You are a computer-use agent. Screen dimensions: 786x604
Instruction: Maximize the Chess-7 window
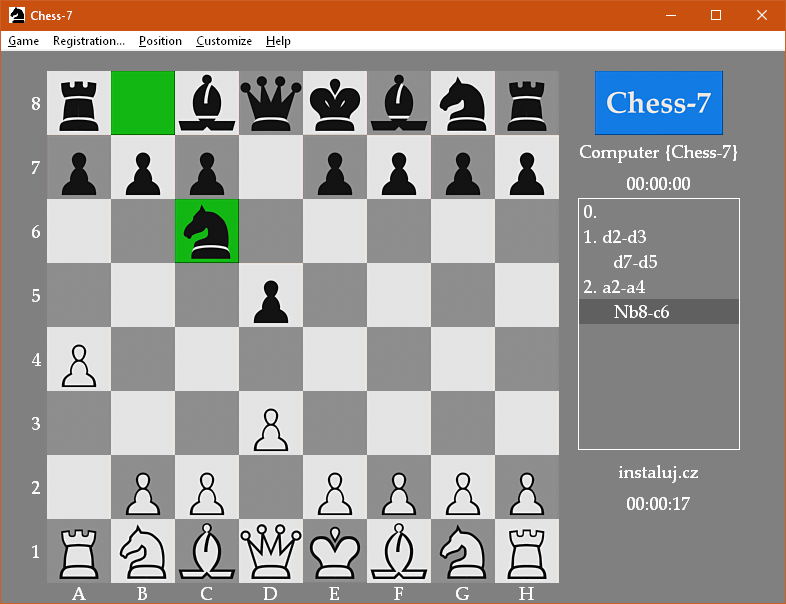716,15
